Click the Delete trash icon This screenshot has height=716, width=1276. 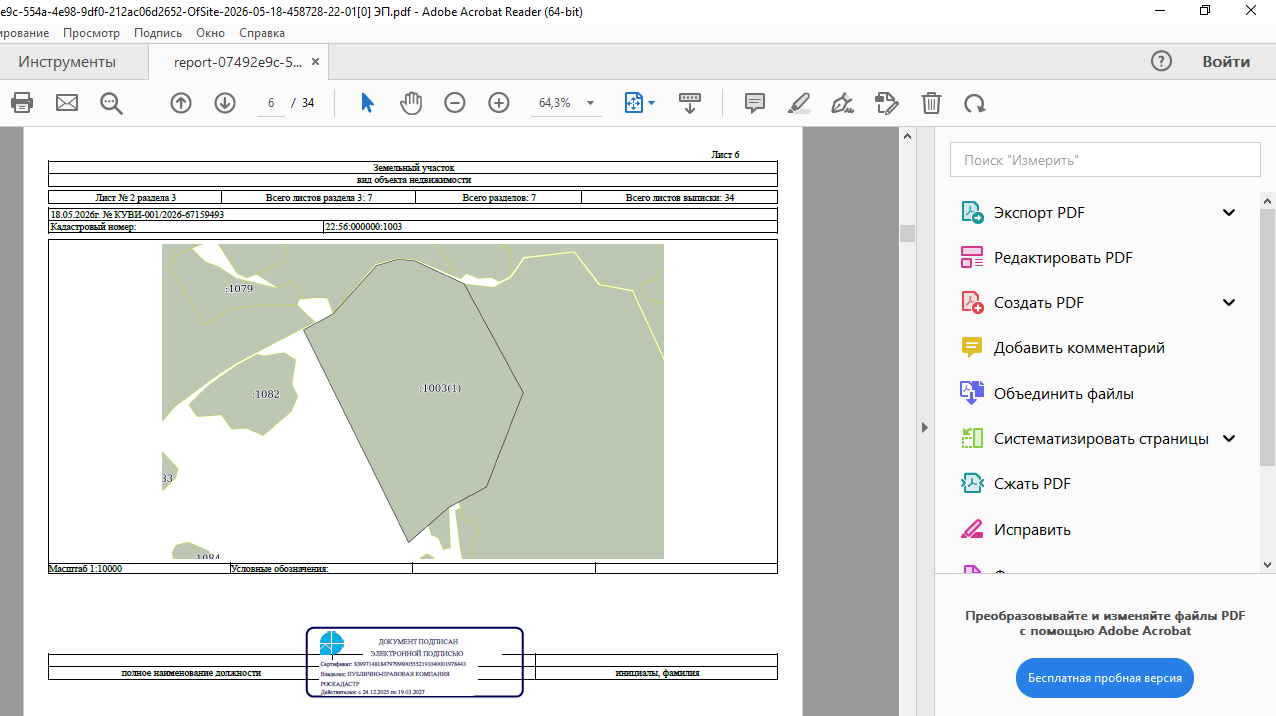pos(931,103)
